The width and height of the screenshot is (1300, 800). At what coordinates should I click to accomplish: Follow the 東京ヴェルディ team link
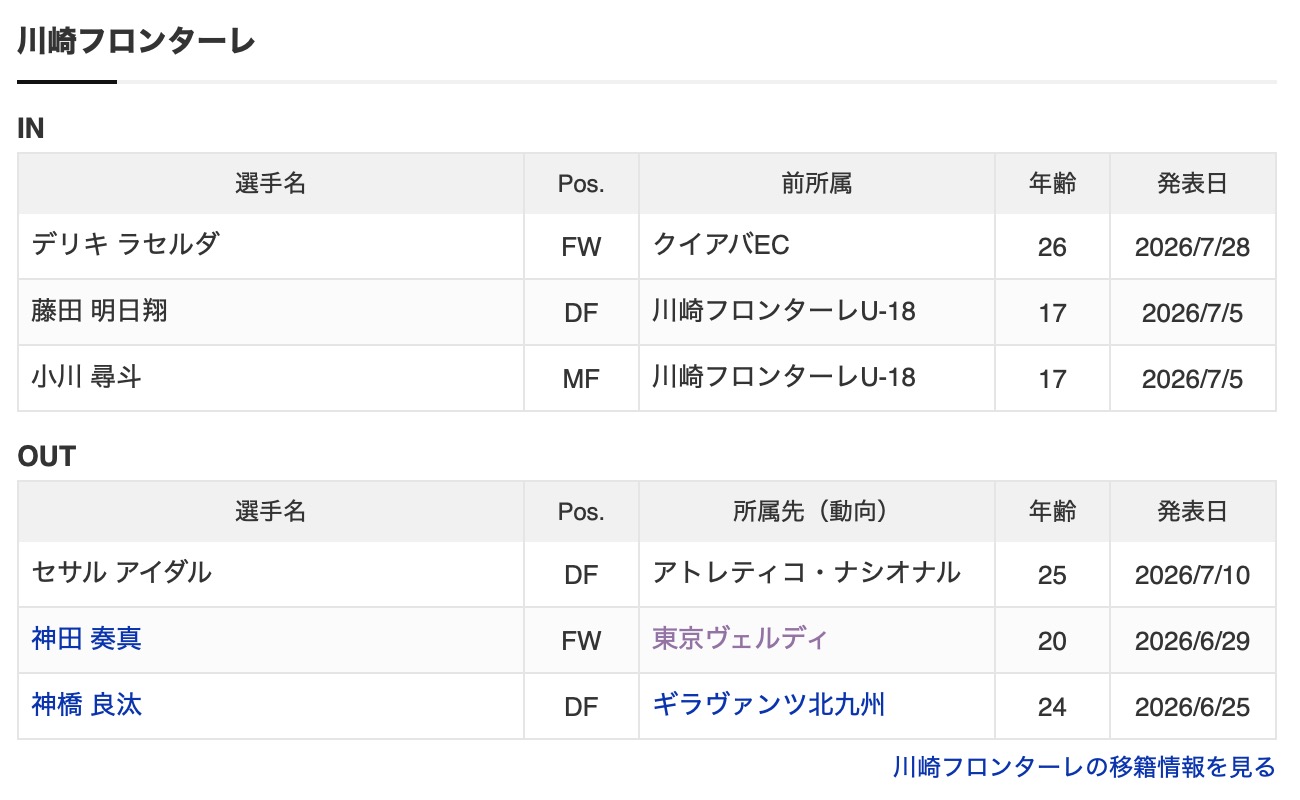(x=740, y=638)
